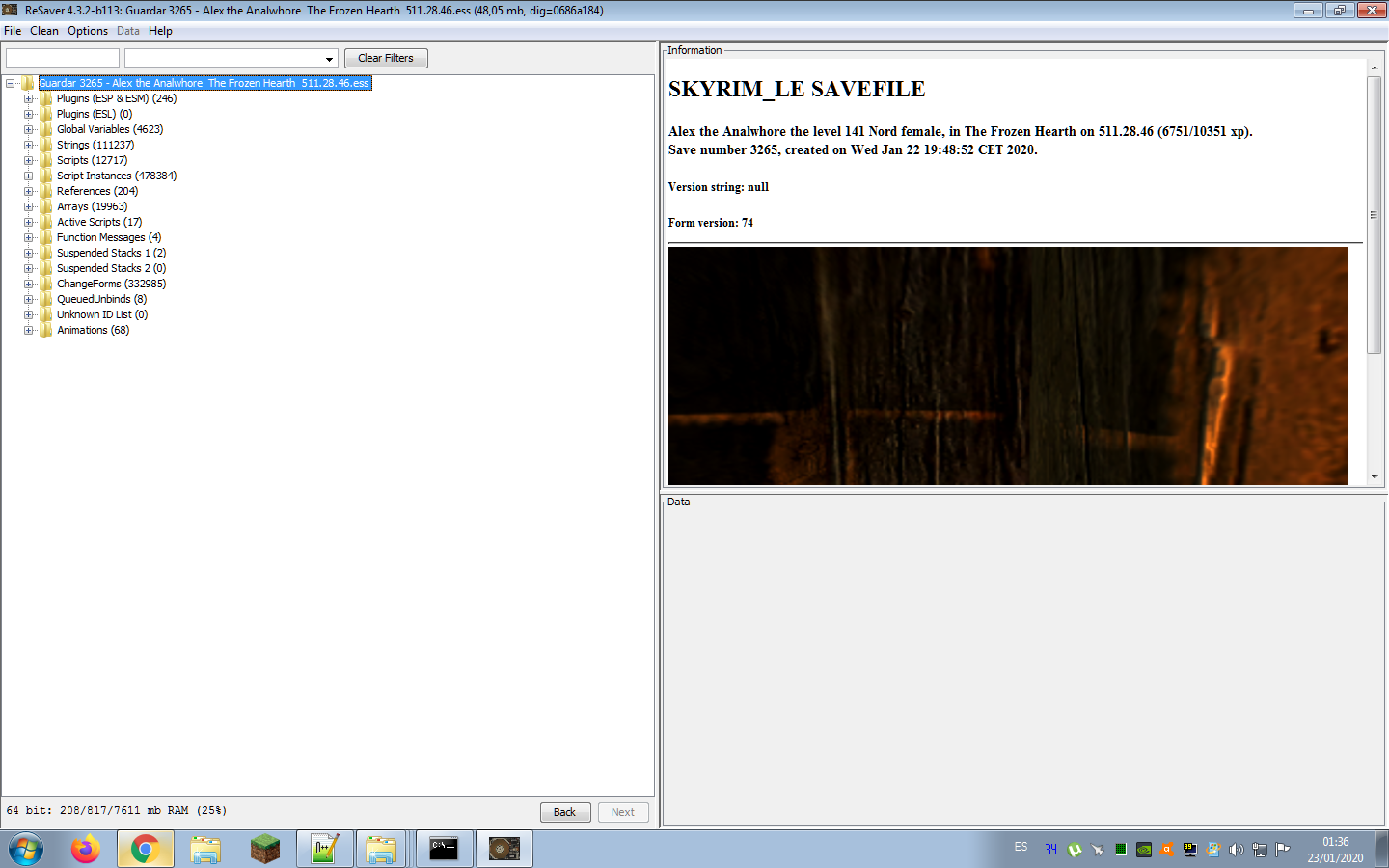The height and width of the screenshot is (868, 1389).
Task: Click the Active Scripts folder icon
Action: click(46, 222)
